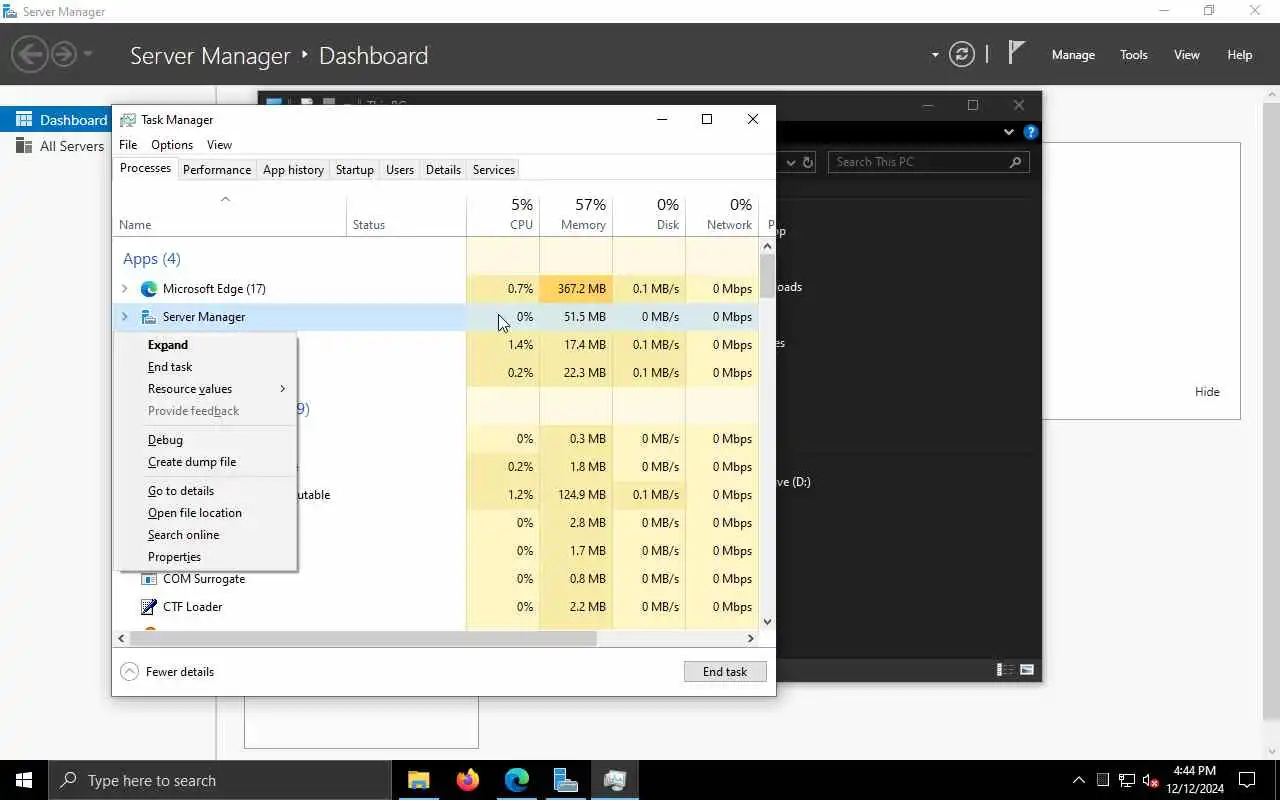Open the Help menu in Server Manager
Screen dimensions: 1280x800
pos(1240,55)
